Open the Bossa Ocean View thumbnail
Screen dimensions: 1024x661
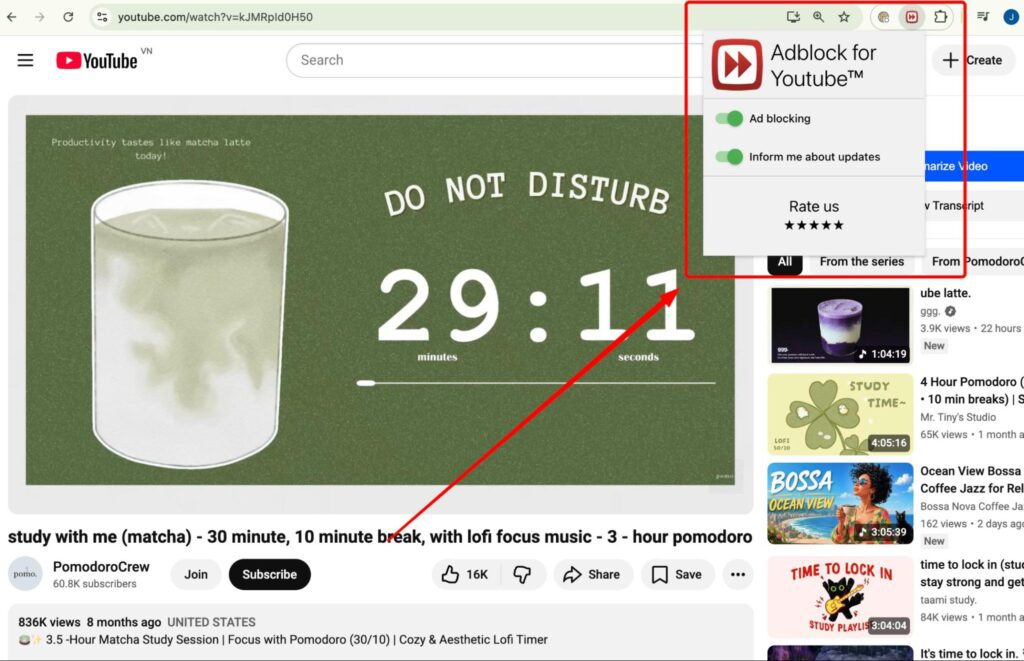click(840, 504)
